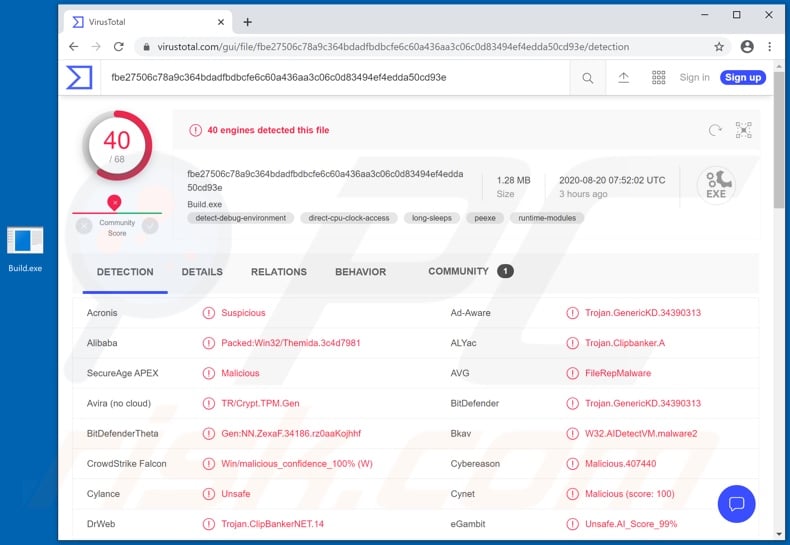The image size is (790, 545).
Task: Vote positive on community score
Action: [150, 226]
